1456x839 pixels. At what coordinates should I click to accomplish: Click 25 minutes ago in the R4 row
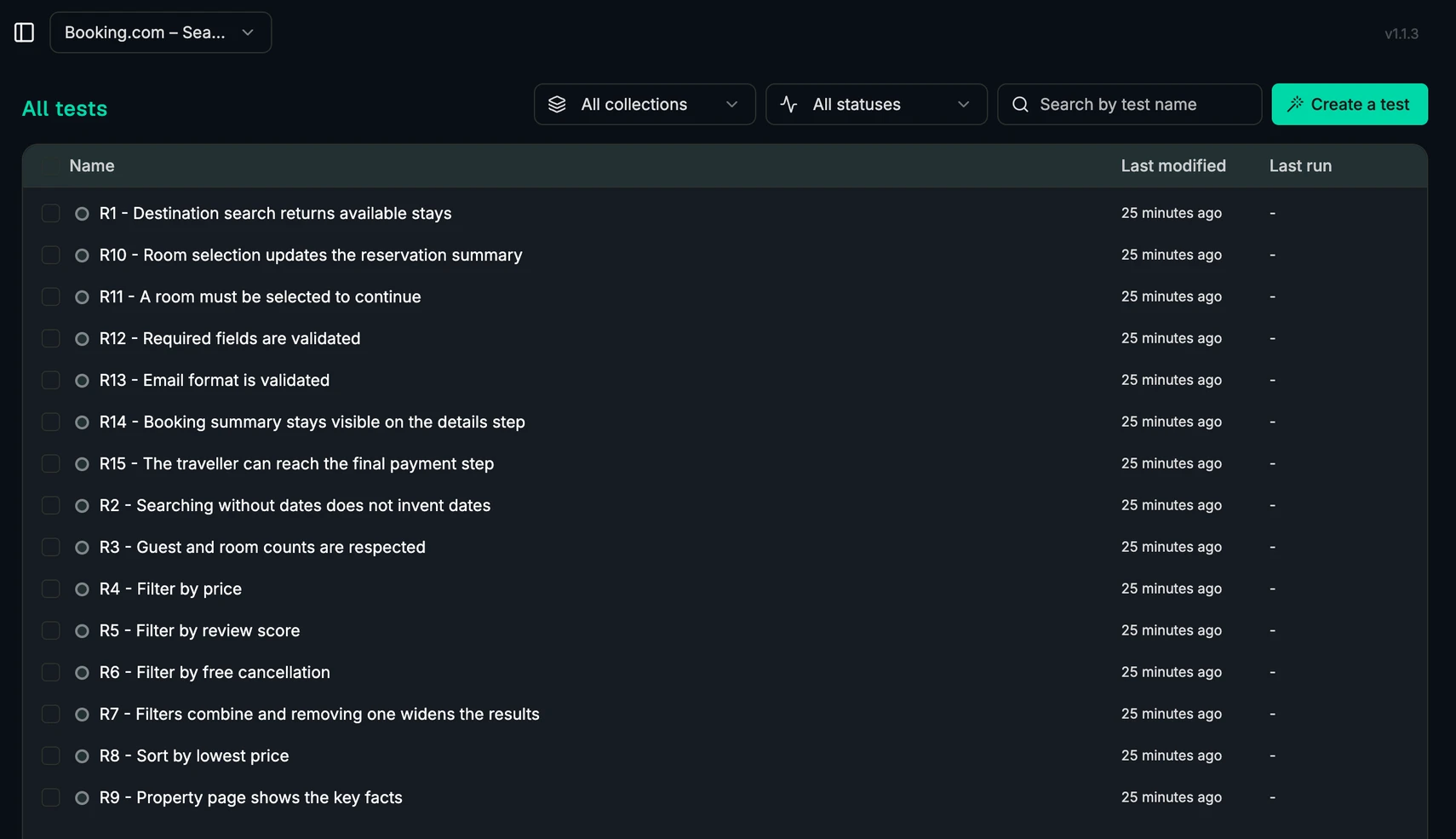click(x=1171, y=589)
